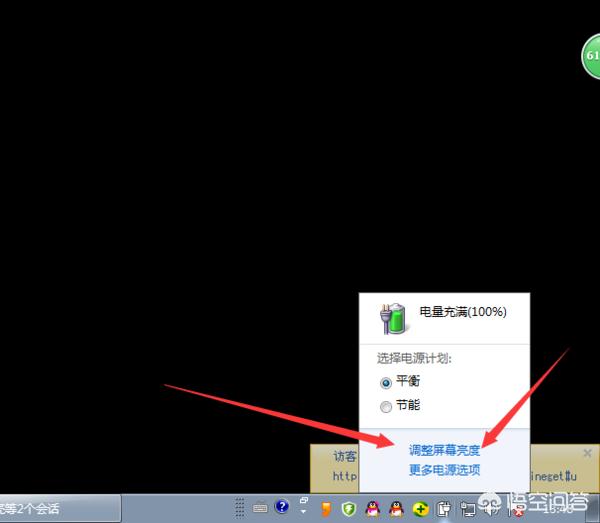Click the language bar restore icon
The height and width of the screenshot is (523, 600).
304,500
